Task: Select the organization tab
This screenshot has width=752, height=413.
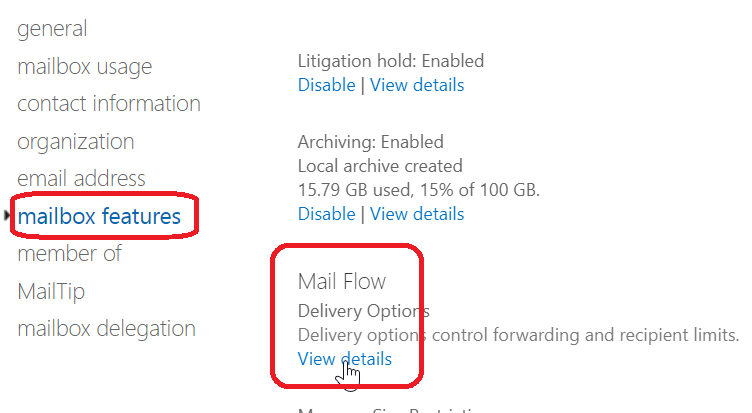Action: [76, 142]
